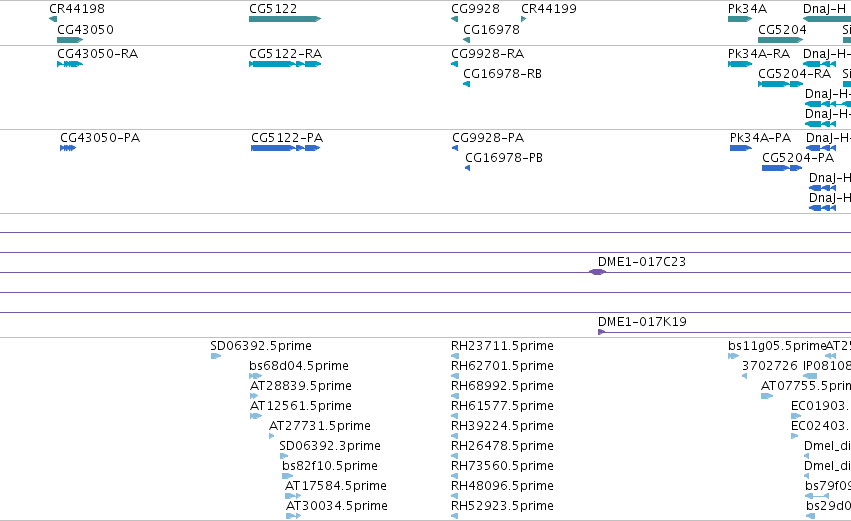Click the Pk34A-RA transcript glyph
Viewport: 851px width, 521px height.
point(740,64)
